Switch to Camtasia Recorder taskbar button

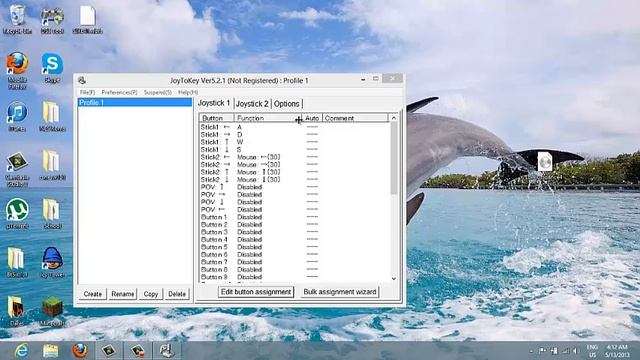point(138,351)
